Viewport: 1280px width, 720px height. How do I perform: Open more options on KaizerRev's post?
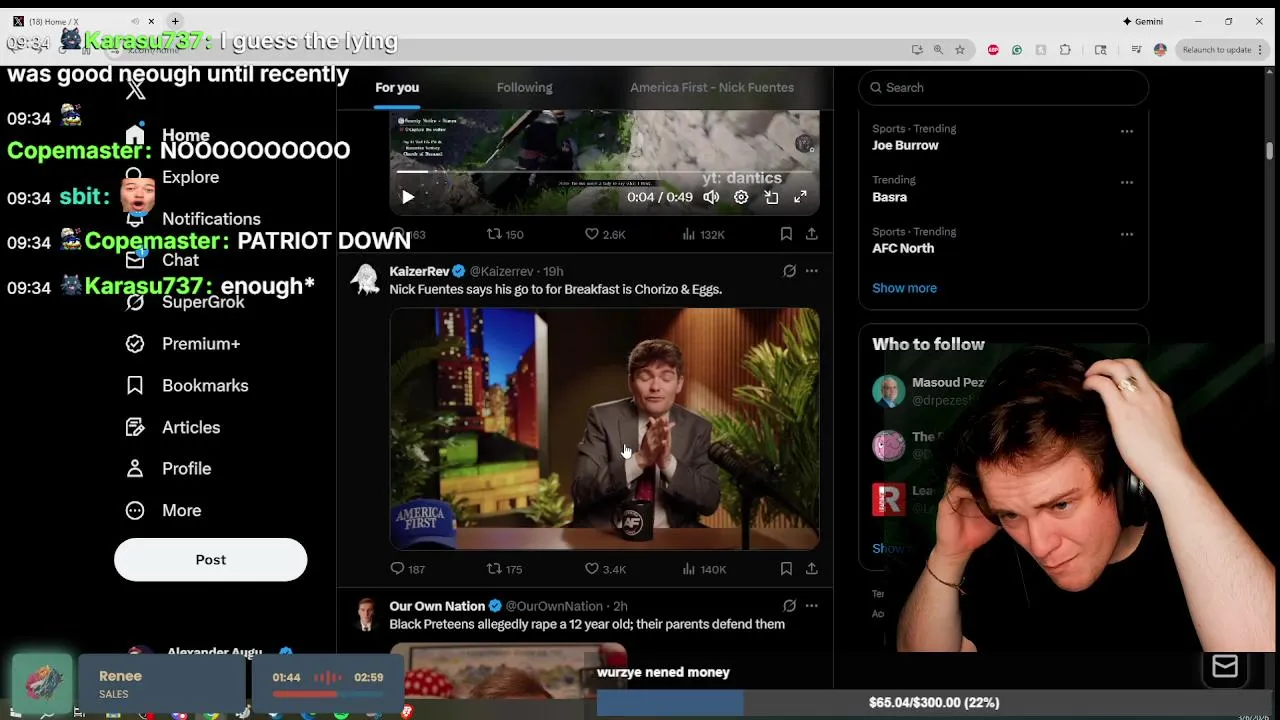click(x=812, y=271)
